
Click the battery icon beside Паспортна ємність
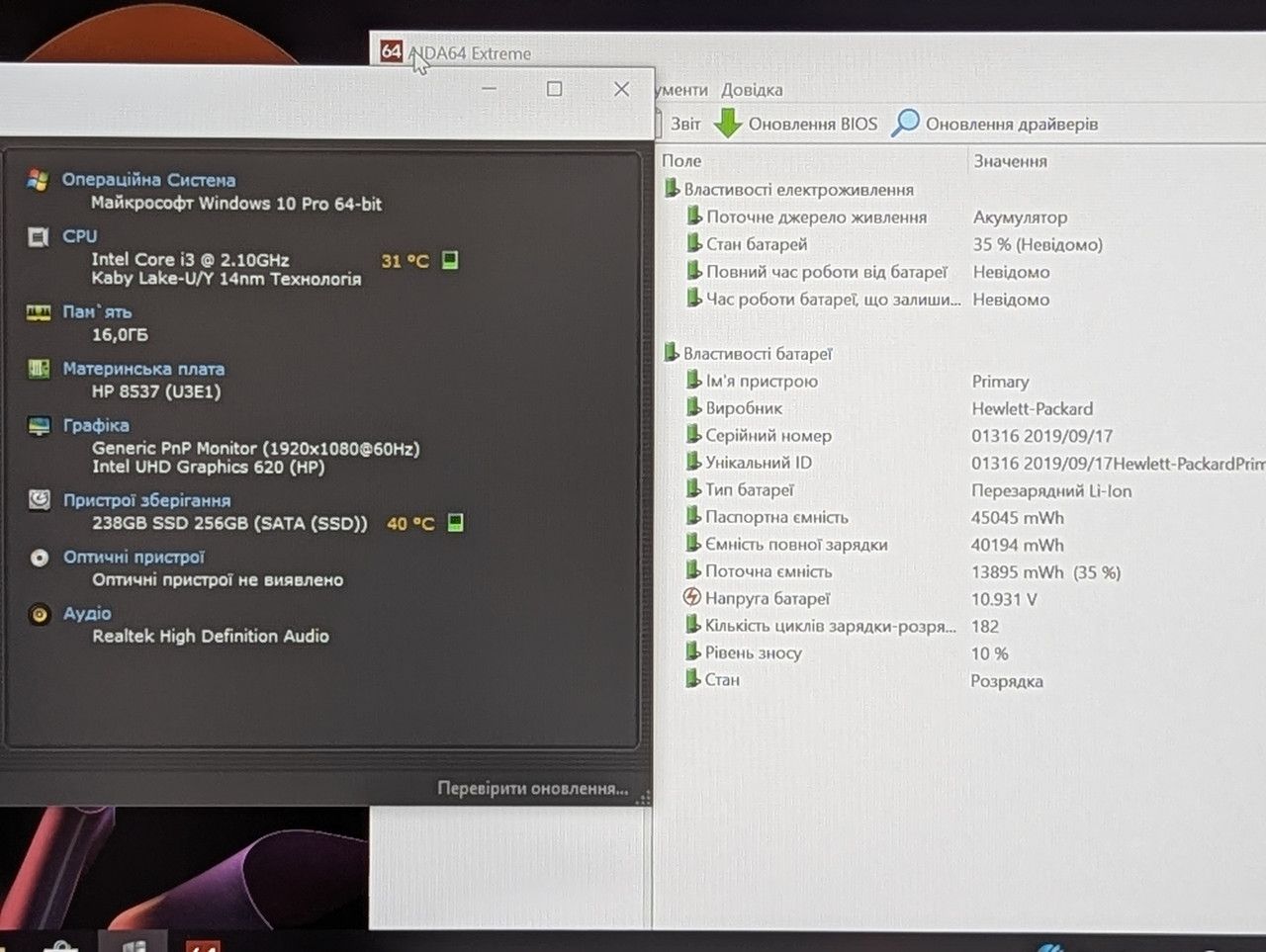point(694,517)
